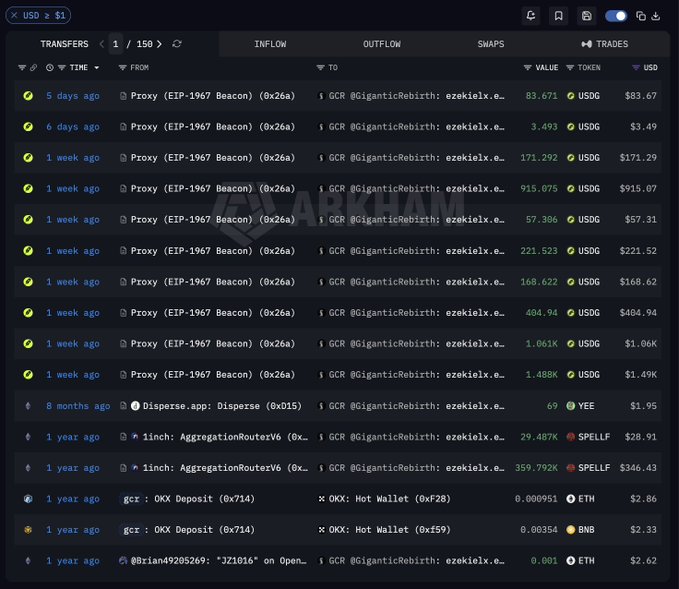
Task: Open 1inch AggregationRouterV6 on $346.43 row
Action: pyautogui.click(x=225, y=468)
